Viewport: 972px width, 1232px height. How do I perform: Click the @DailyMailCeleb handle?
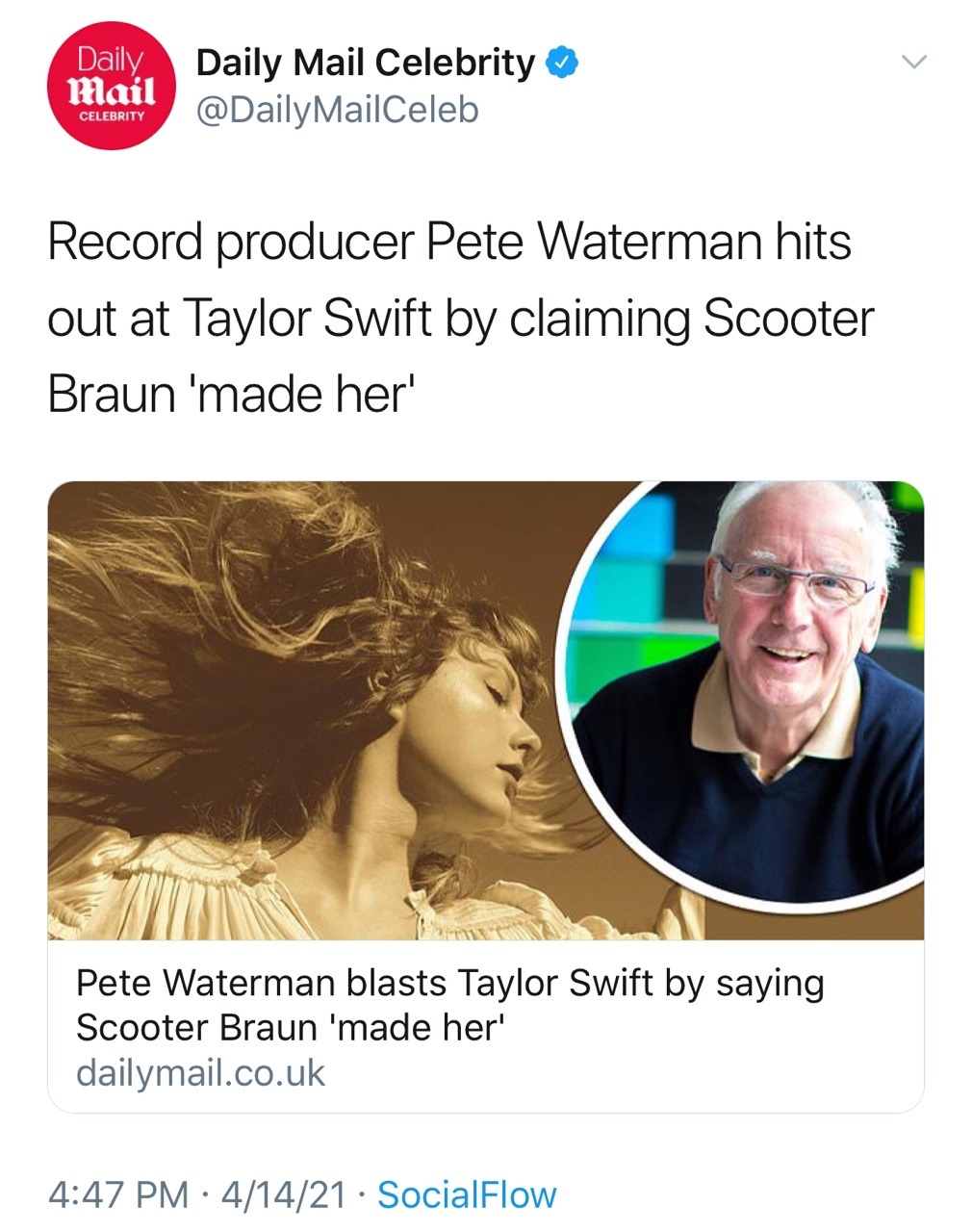[x=337, y=111]
